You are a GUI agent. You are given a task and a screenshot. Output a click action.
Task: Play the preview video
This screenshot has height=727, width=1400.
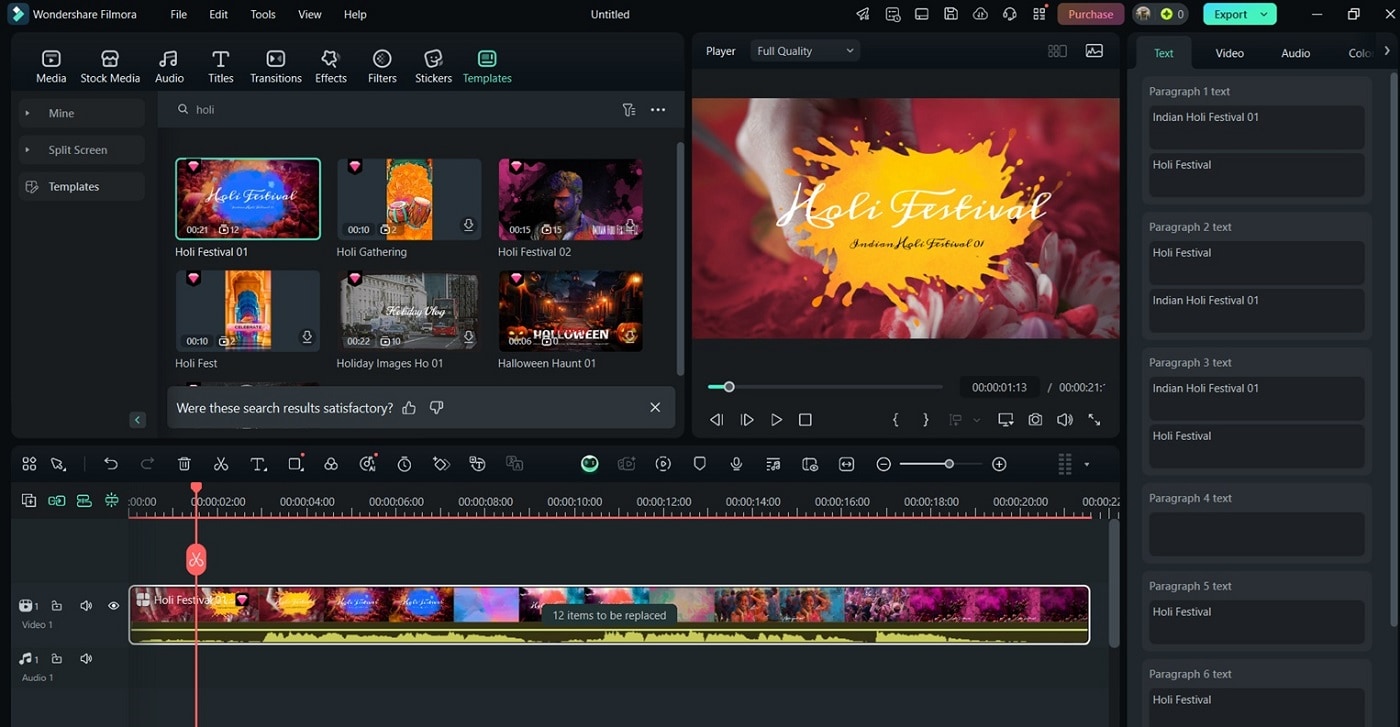776,420
